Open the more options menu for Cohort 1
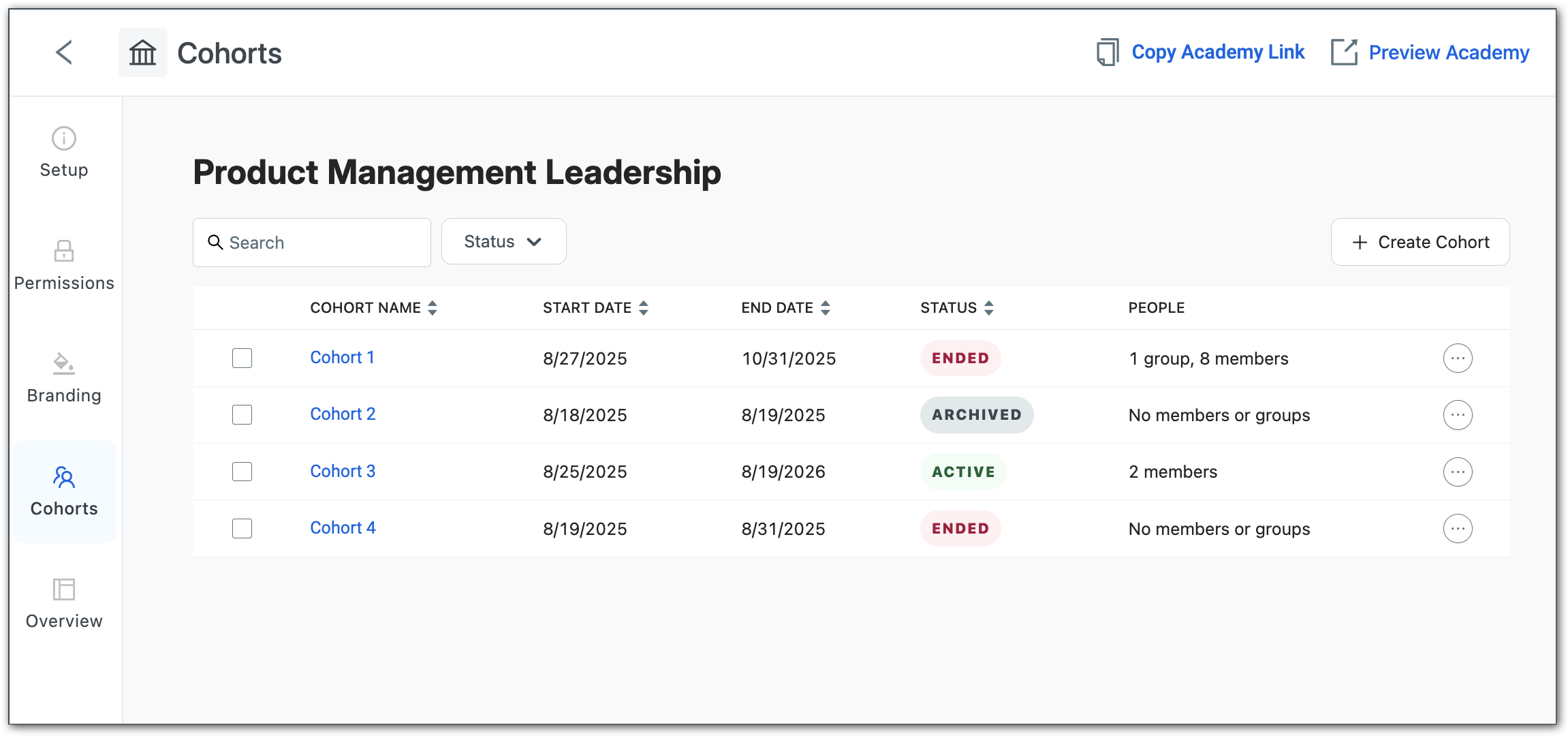This screenshot has width=1568, height=736. point(1457,358)
